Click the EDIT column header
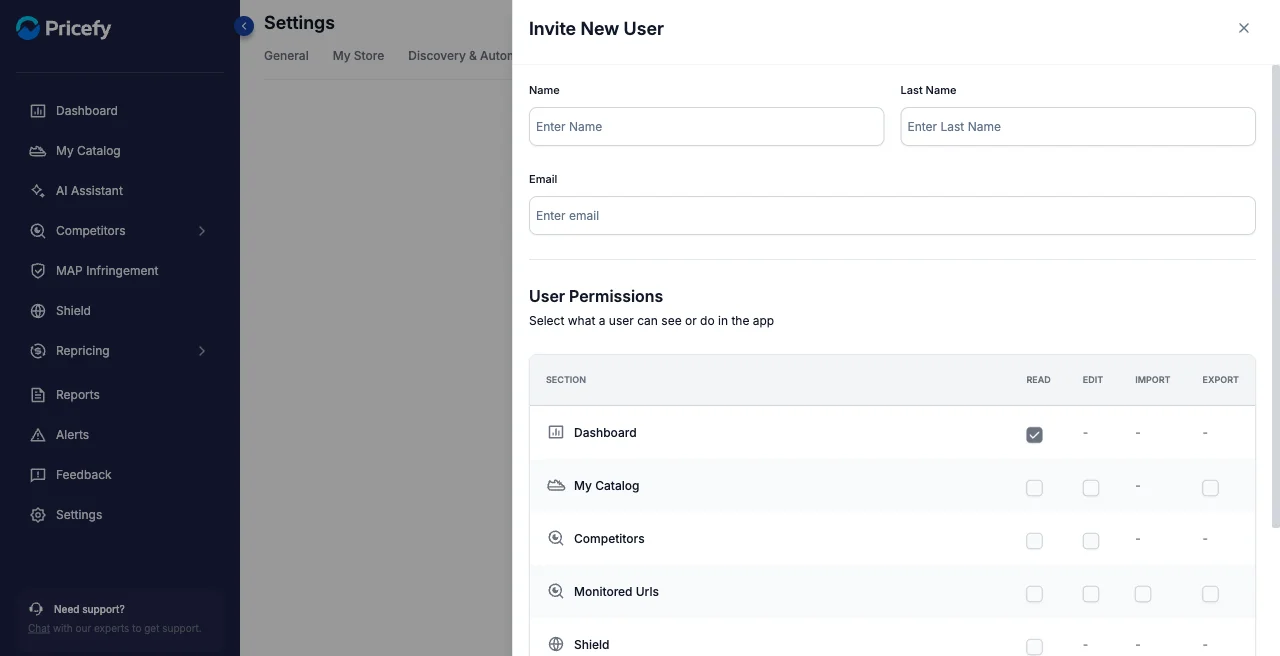Image resolution: width=1280 pixels, height=656 pixels. (x=1093, y=380)
